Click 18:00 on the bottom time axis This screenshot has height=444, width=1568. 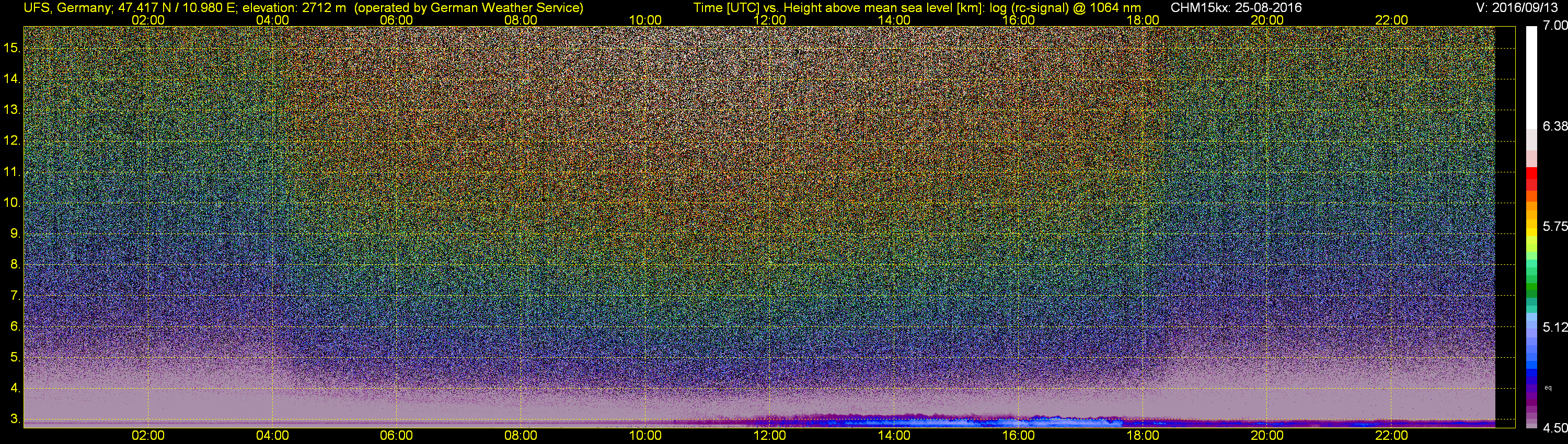1143,436
